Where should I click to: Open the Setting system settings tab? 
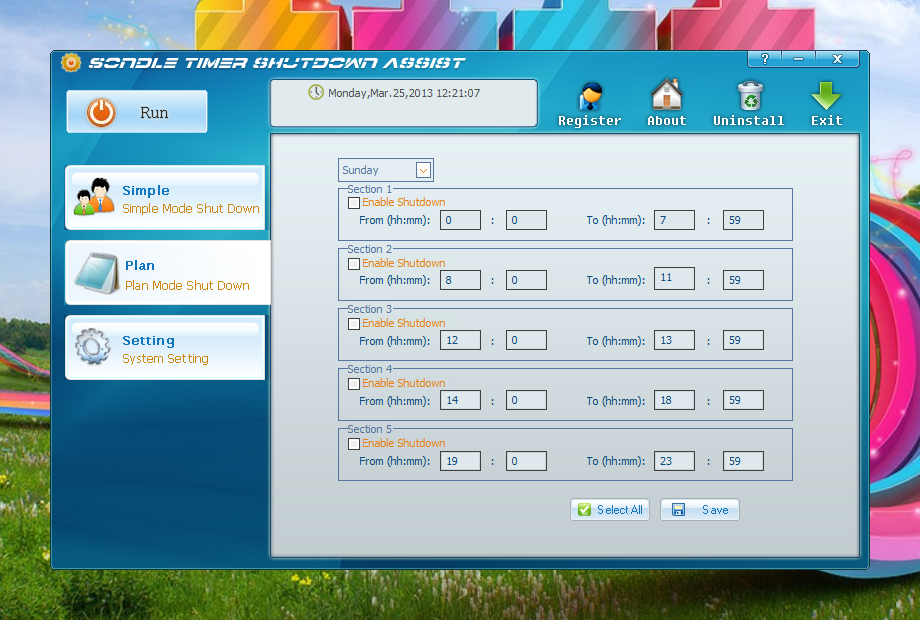click(166, 348)
